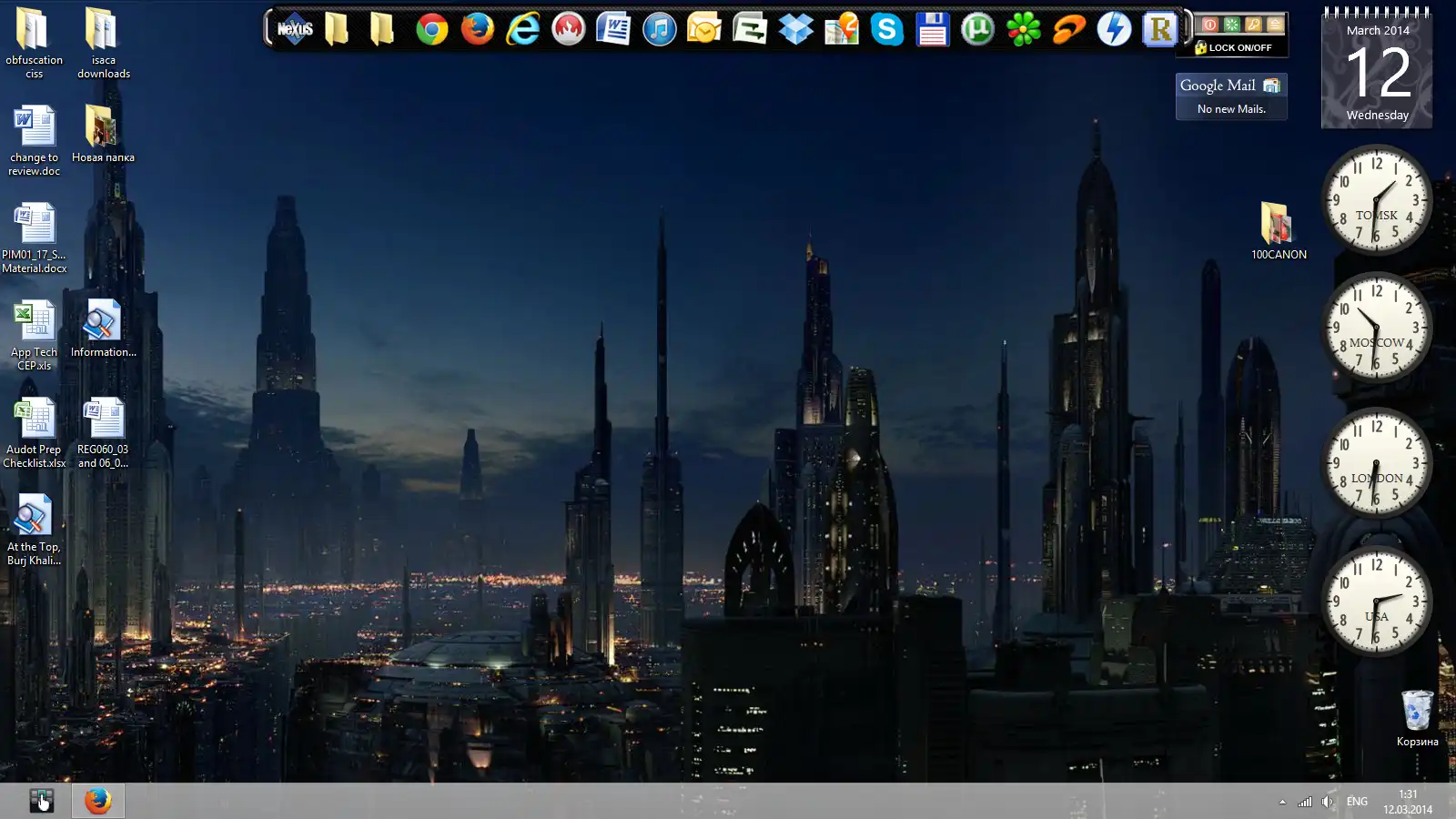The width and height of the screenshot is (1456, 819).
Task: Open Dropbox from the dock
Action: click(x=796, y=29)
